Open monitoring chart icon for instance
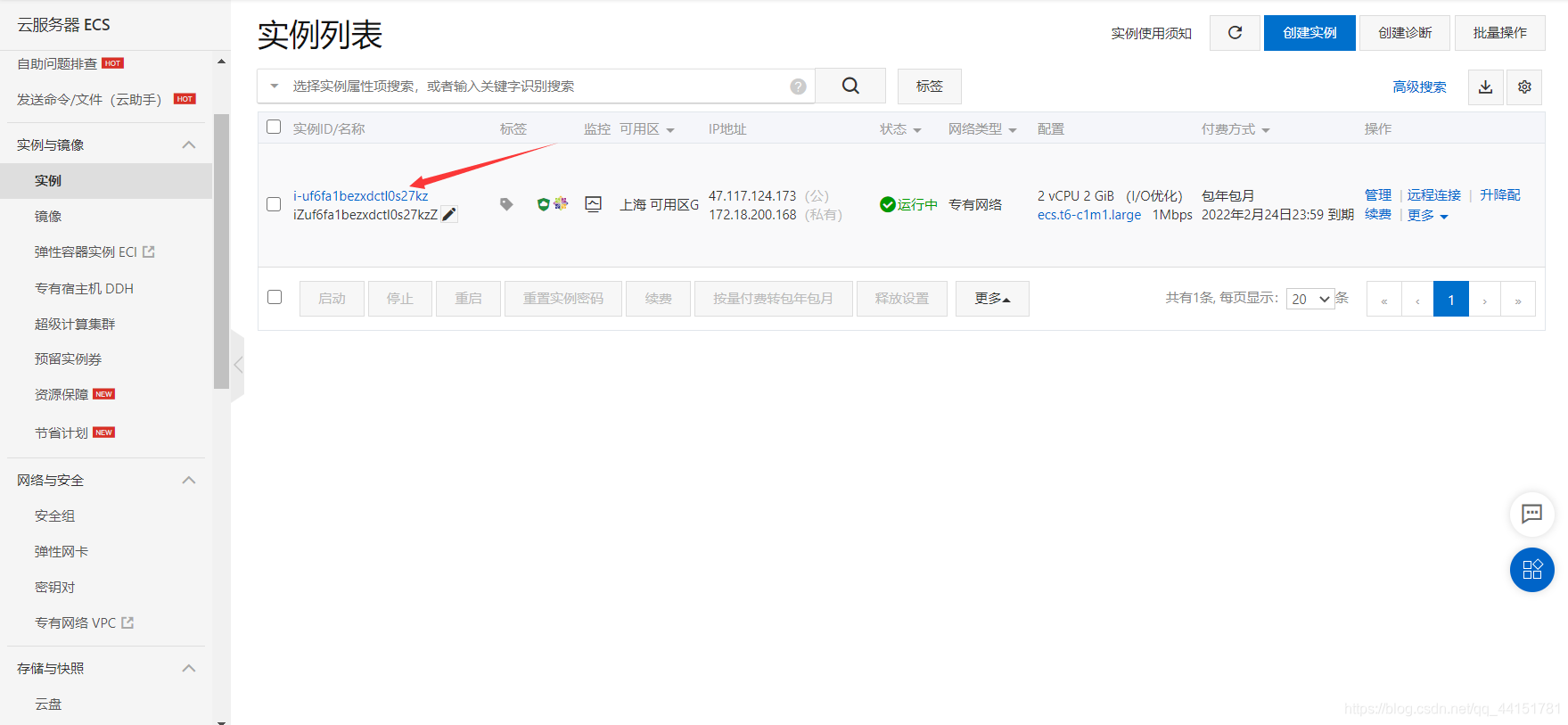This screenshot has height=725, width=1568. 593,204
